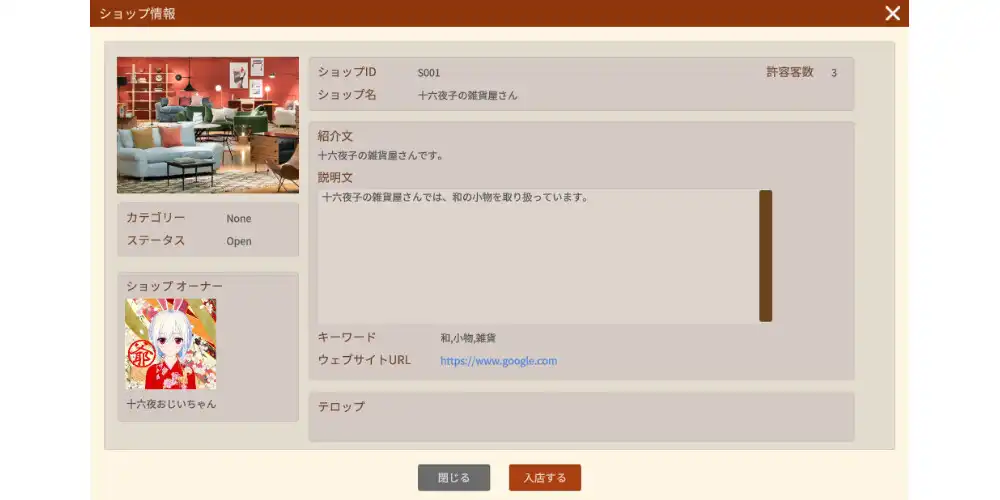
Task: Click the ウェブサイトURL label
Action: pos(364,360)
